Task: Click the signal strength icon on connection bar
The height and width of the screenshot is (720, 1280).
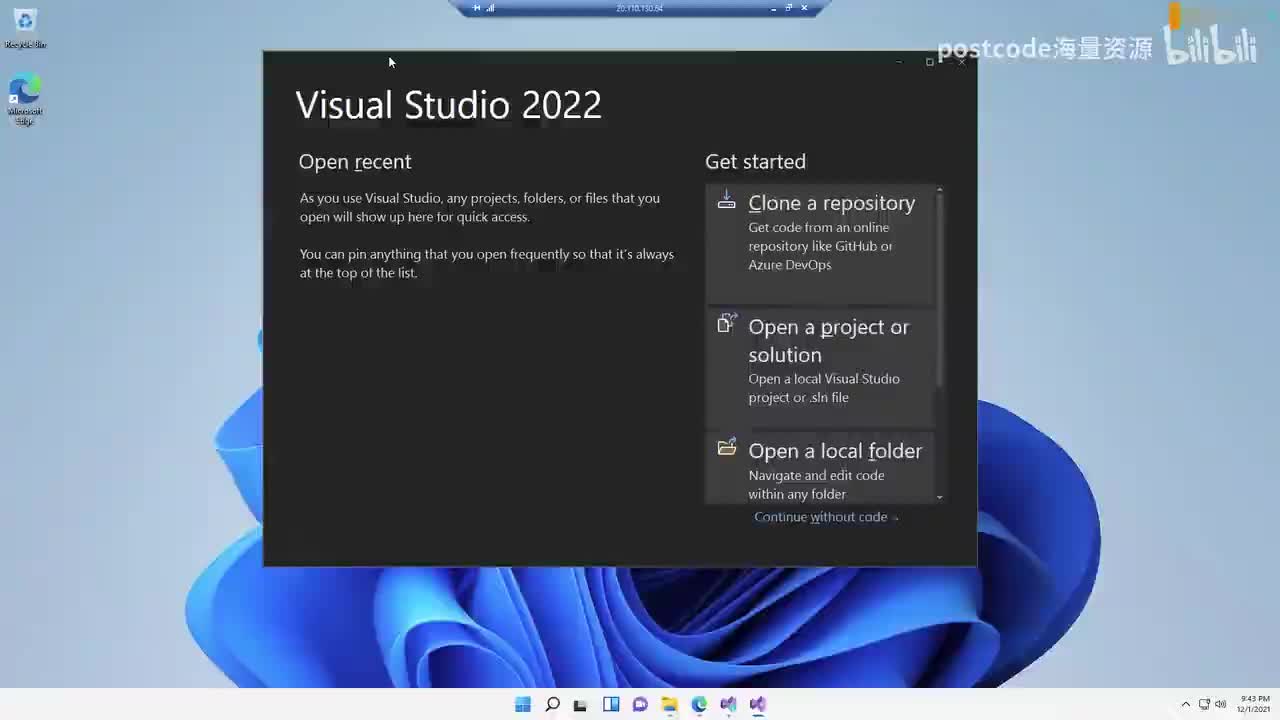Action: (x=490, y=8)
